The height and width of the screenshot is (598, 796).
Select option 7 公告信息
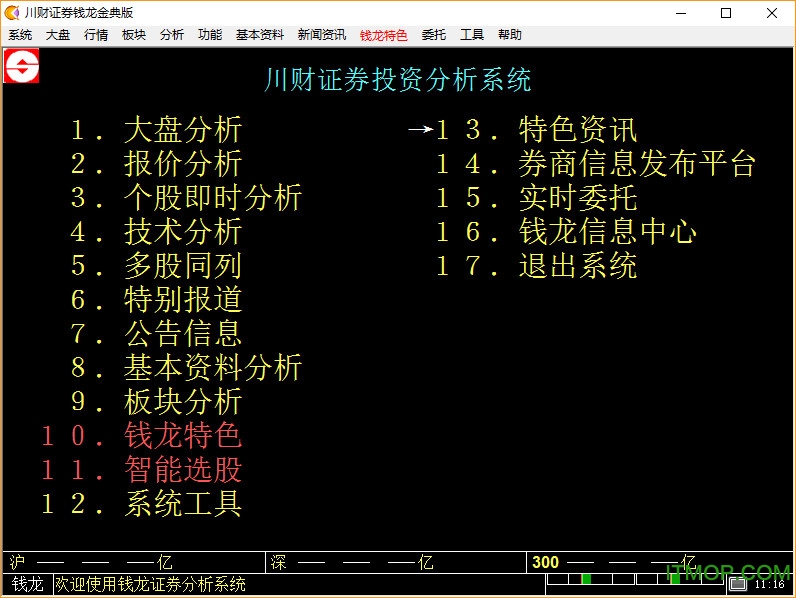(x=156, y=334)
